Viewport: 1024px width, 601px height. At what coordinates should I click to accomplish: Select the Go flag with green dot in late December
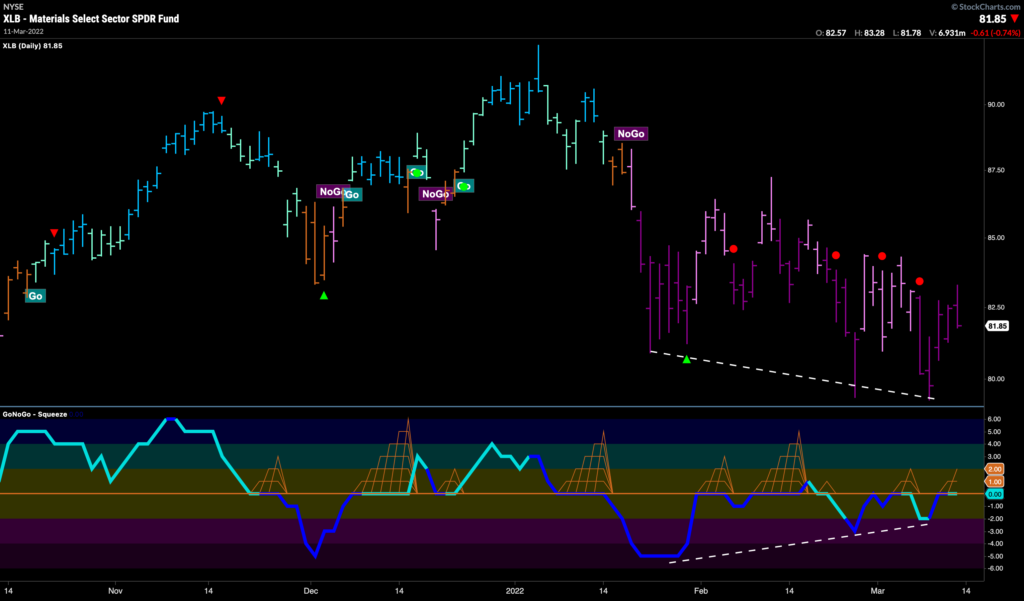[464, 186]
